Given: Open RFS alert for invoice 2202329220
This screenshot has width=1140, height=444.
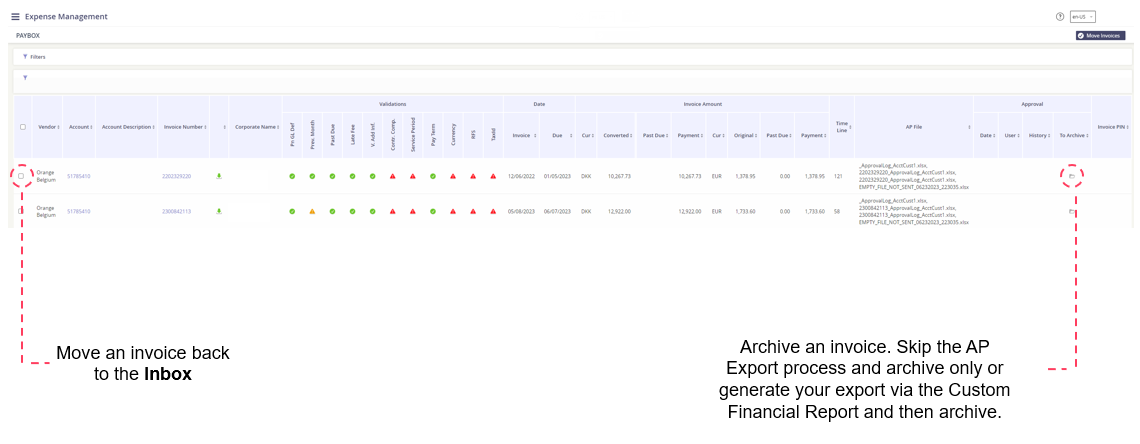Looking at the screenshot, I should coord(473,176).
